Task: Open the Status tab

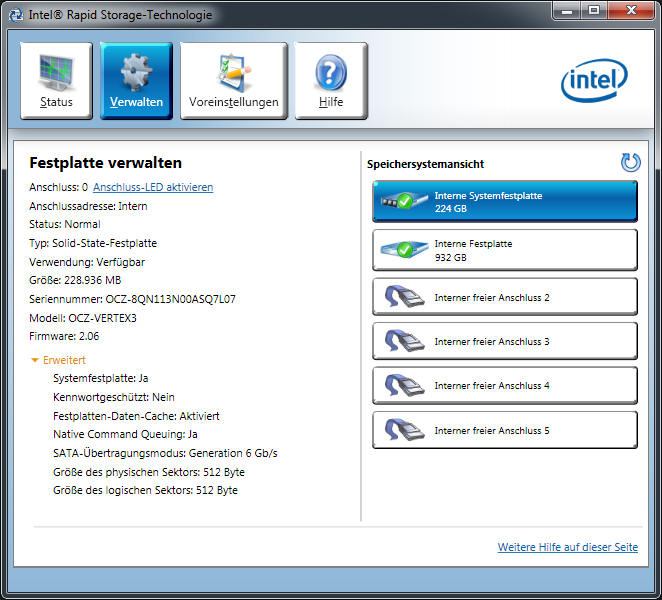Action: pyautogui.click(x=56, y=81)
